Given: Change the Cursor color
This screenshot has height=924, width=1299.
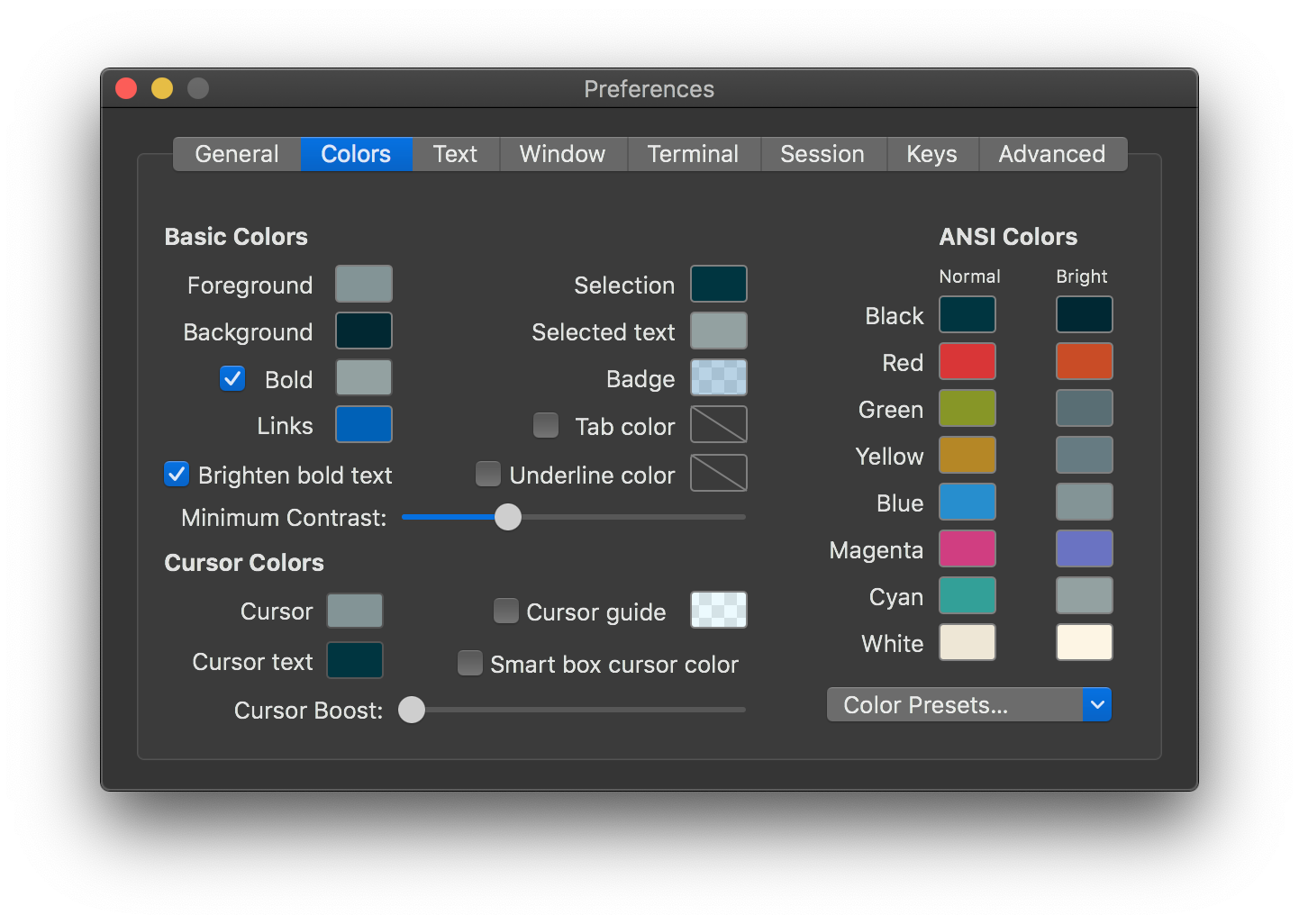Looking at the screenshot, I should (354, 611).
